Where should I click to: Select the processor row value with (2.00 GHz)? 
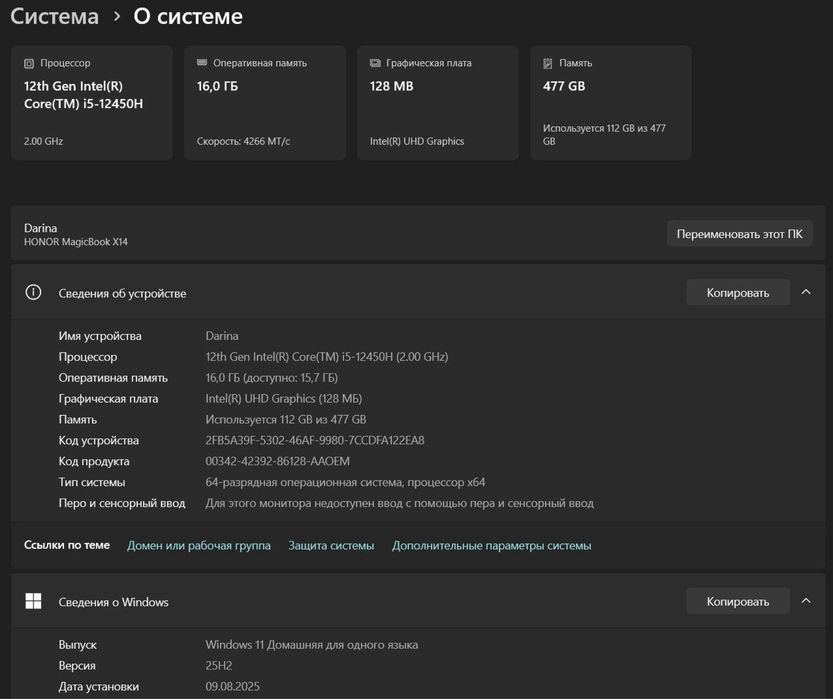(x=327, y=357)
